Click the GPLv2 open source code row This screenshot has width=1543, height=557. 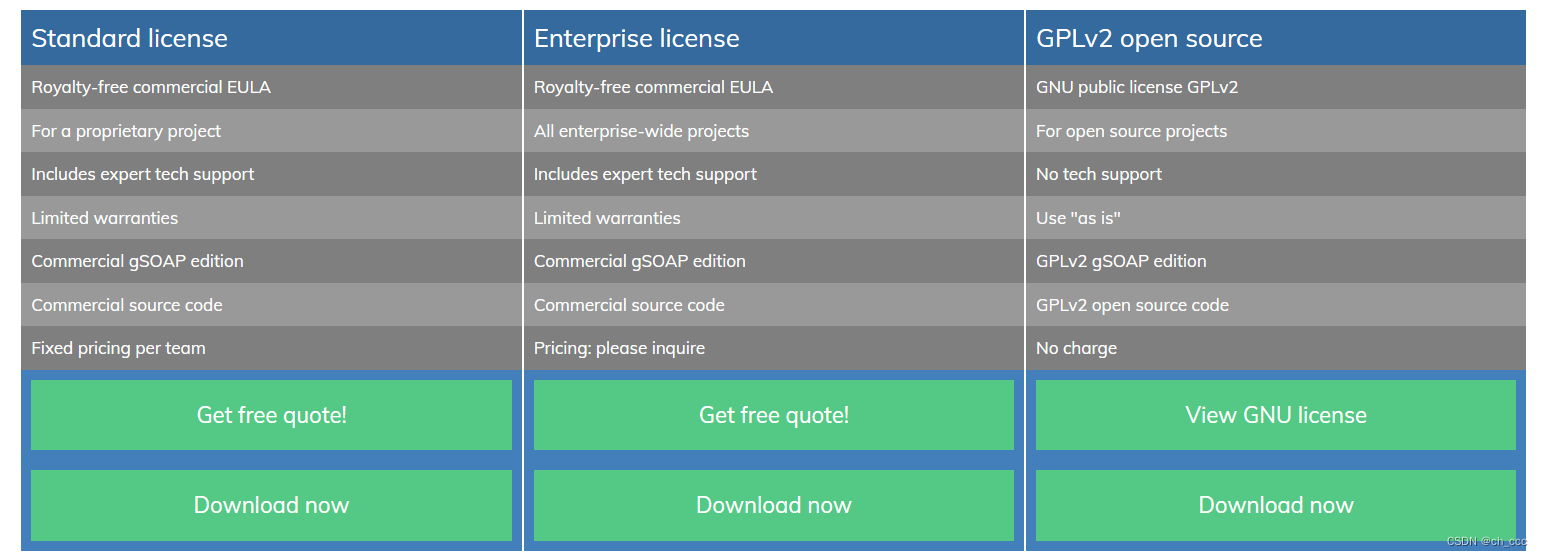pyautogui.click(x=1276, y=305)
